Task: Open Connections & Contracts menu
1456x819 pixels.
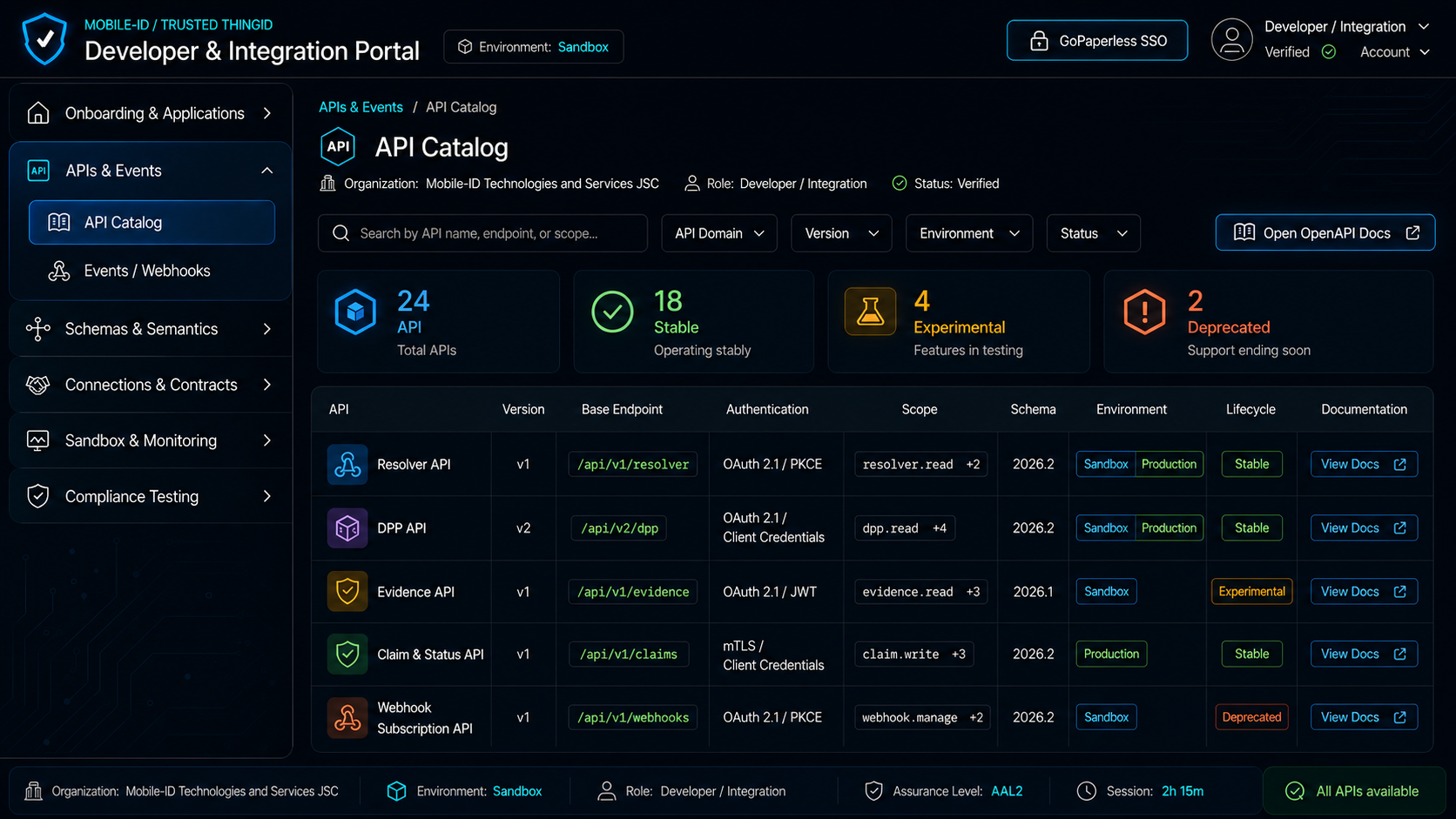Action: [x=151, y=385]
